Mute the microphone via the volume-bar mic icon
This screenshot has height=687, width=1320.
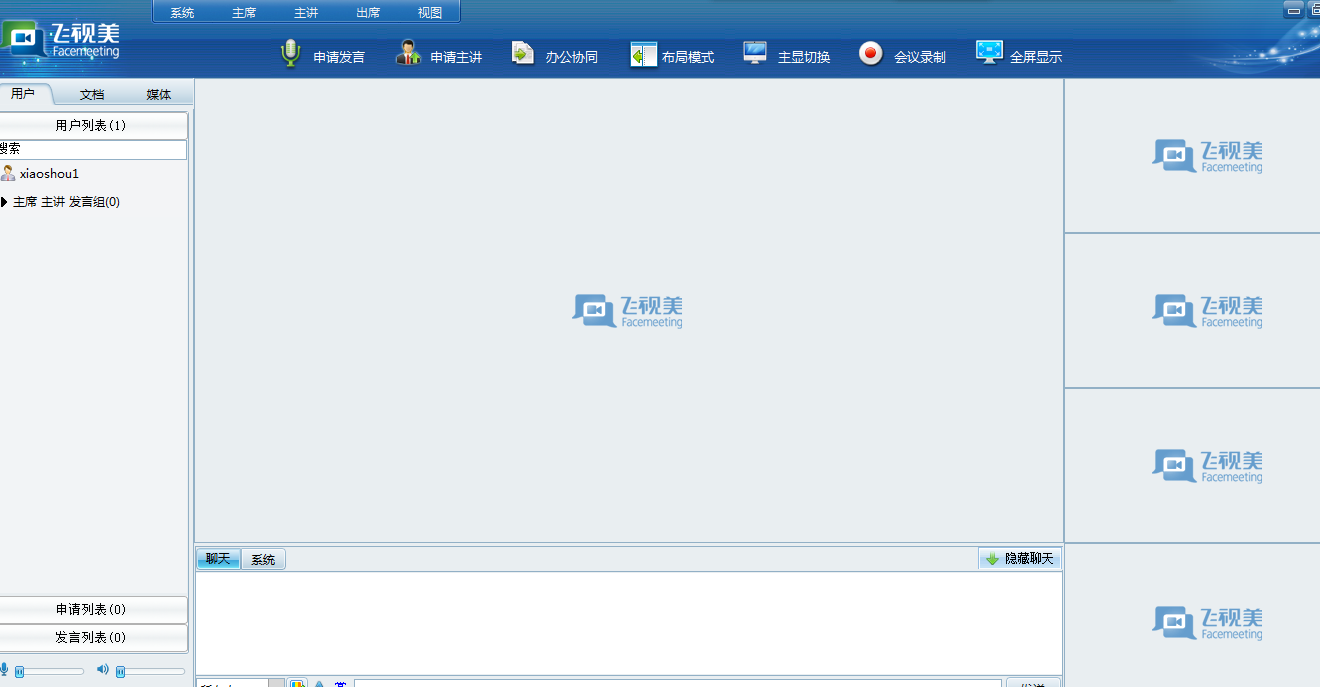coord(4,669)
